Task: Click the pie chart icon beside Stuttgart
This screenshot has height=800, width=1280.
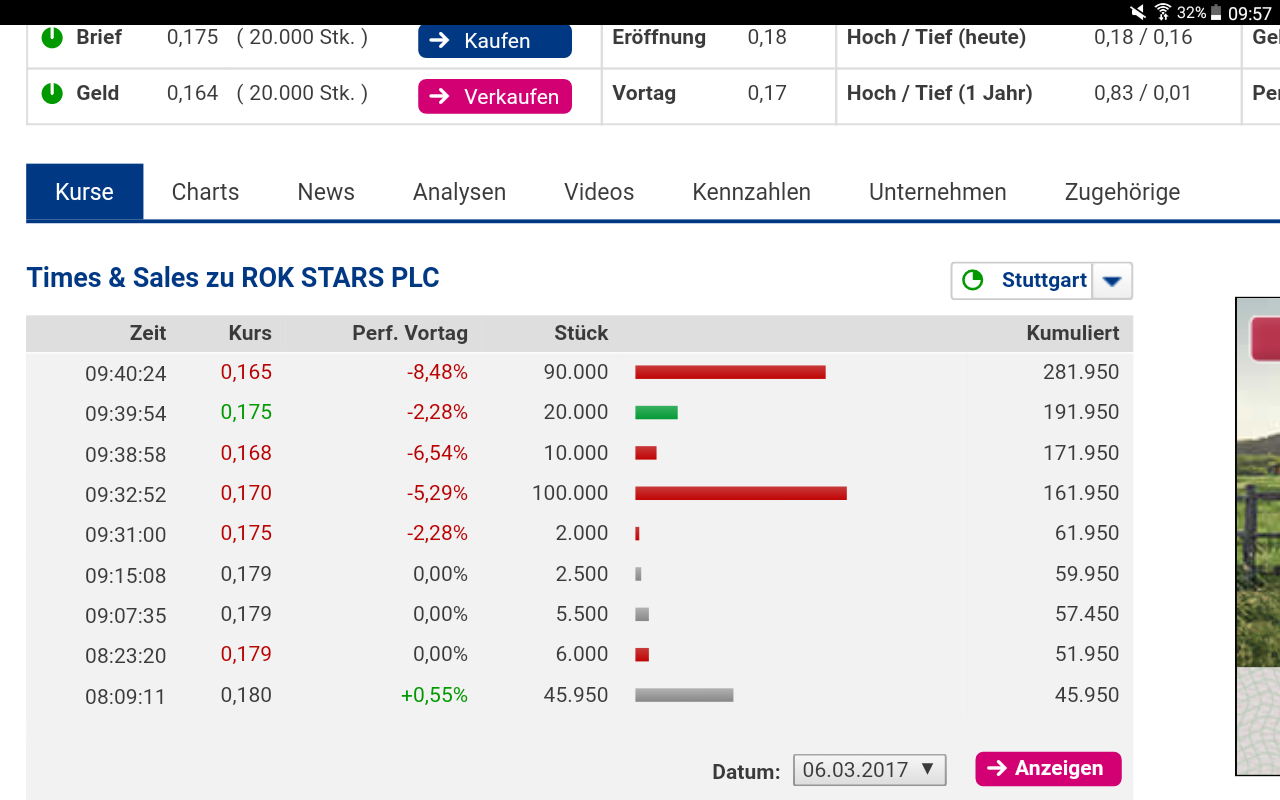Action: point(973,280)
